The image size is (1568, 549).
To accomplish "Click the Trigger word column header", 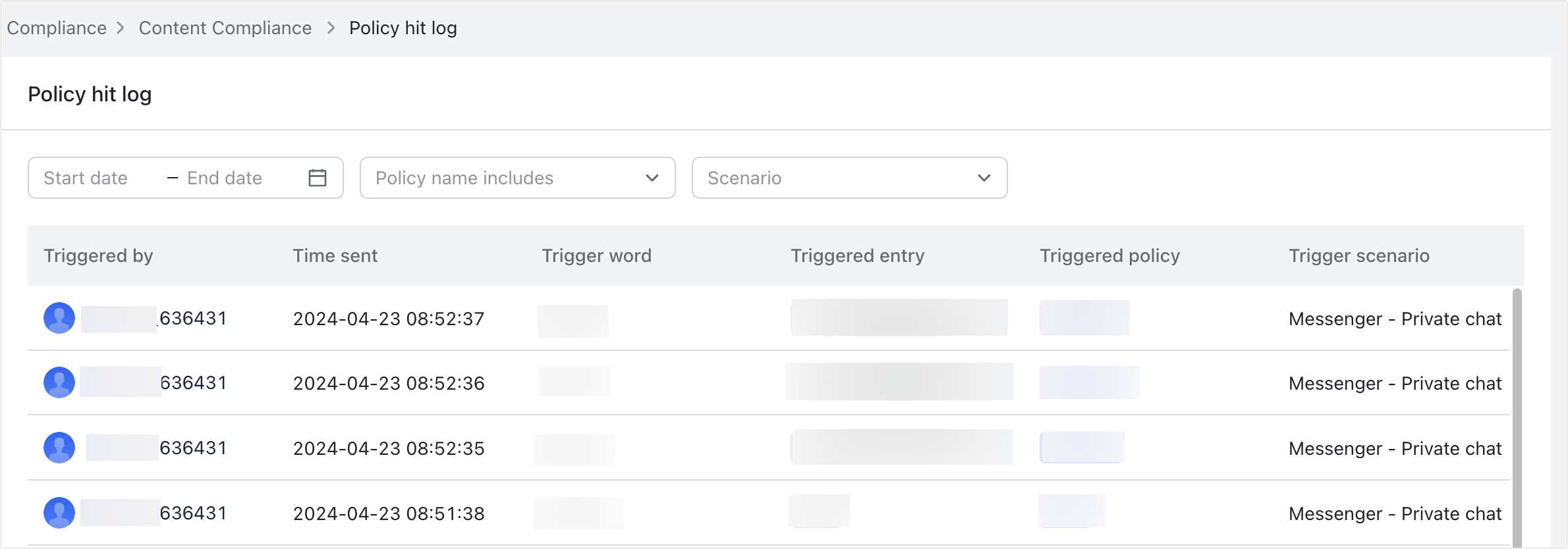I will click(x=597, y=255).
